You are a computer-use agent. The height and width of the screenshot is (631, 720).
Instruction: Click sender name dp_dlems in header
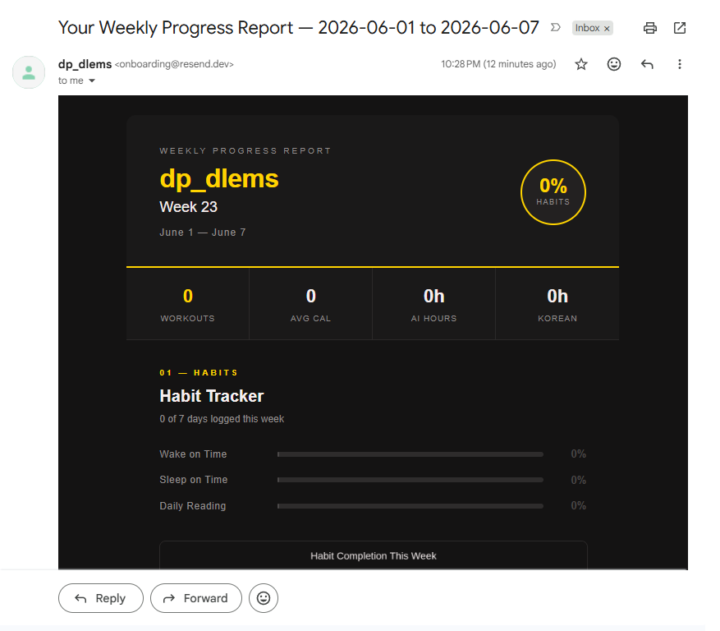(85, 64)
